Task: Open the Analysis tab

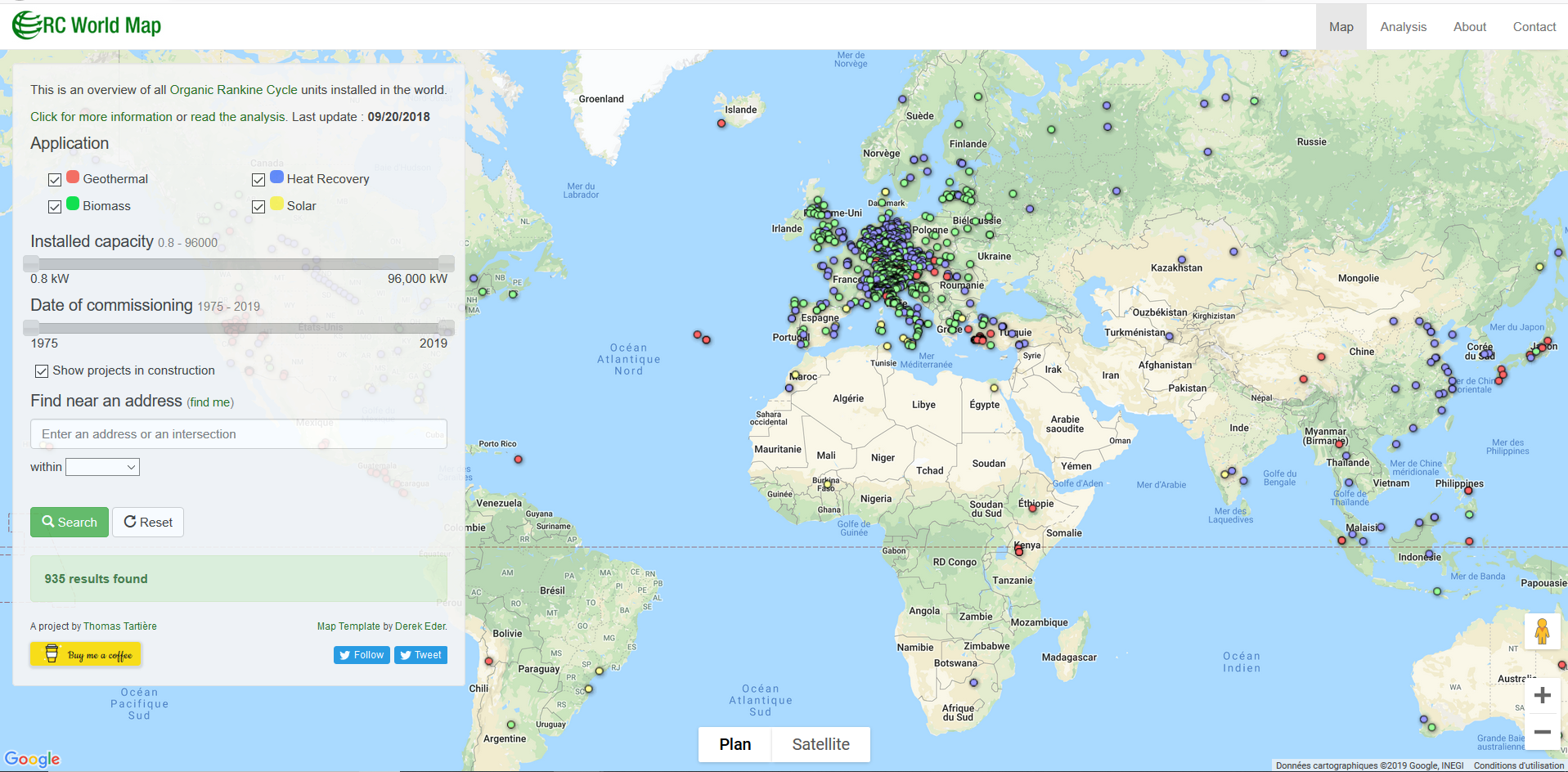Action: (x=1403, y=27)
